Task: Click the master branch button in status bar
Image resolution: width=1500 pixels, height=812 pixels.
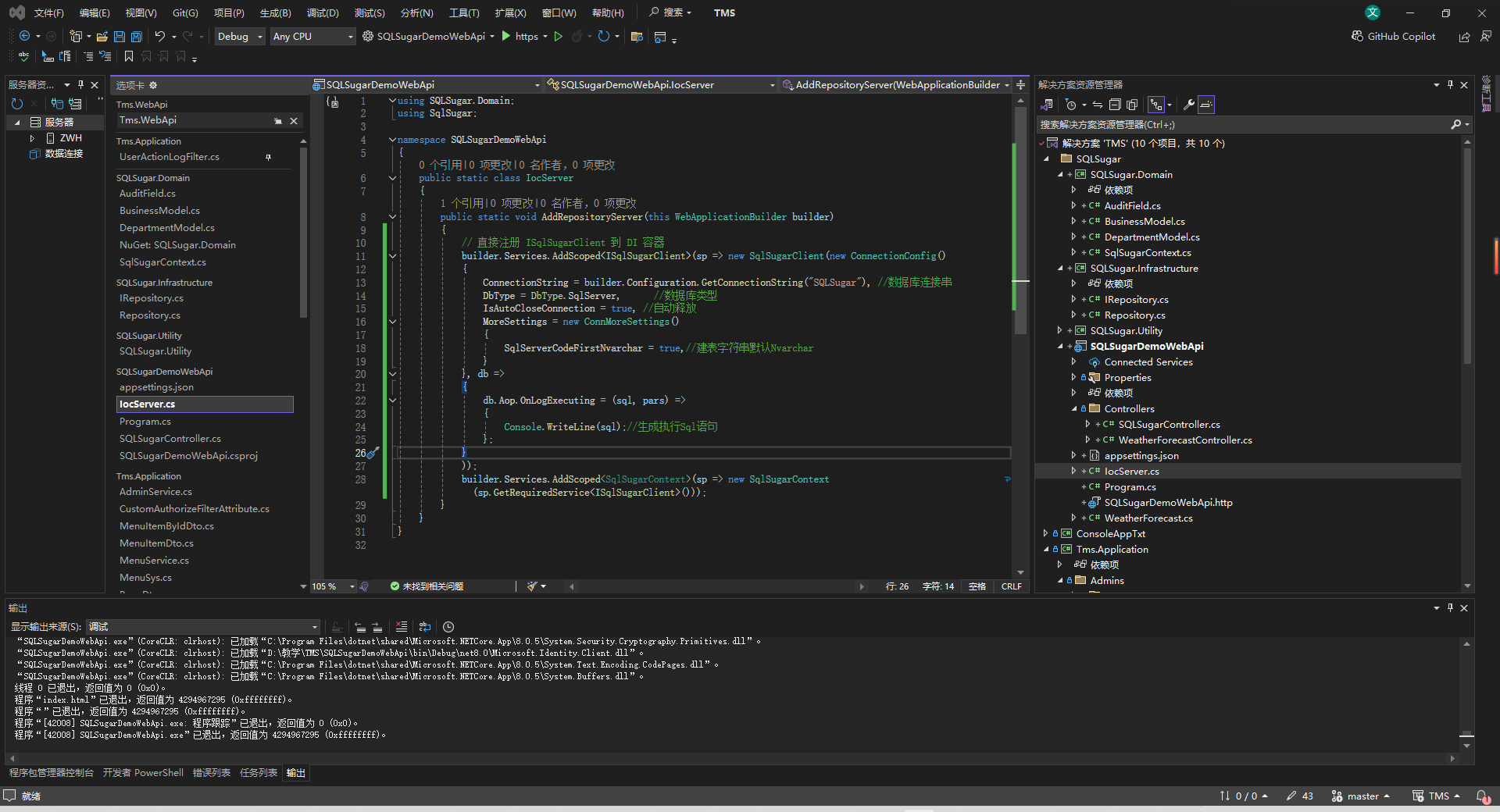Action: coord(1362,796)
